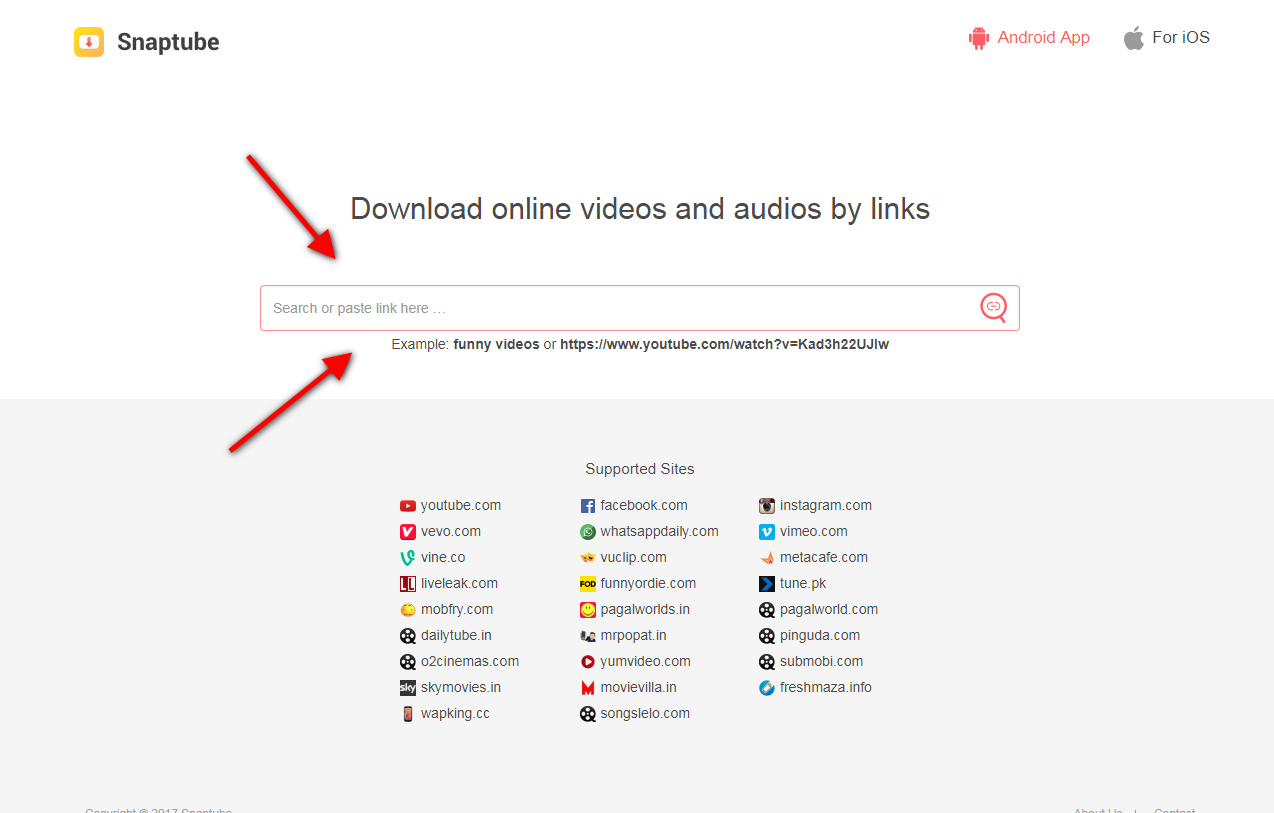Click the metacafe.com orange icon

(767, 558)
